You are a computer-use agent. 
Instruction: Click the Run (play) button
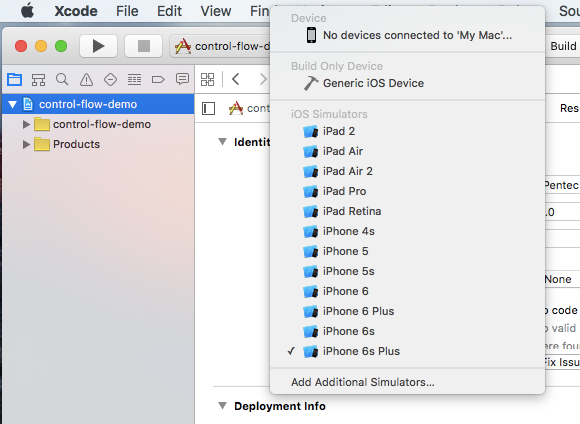point(98,46)
